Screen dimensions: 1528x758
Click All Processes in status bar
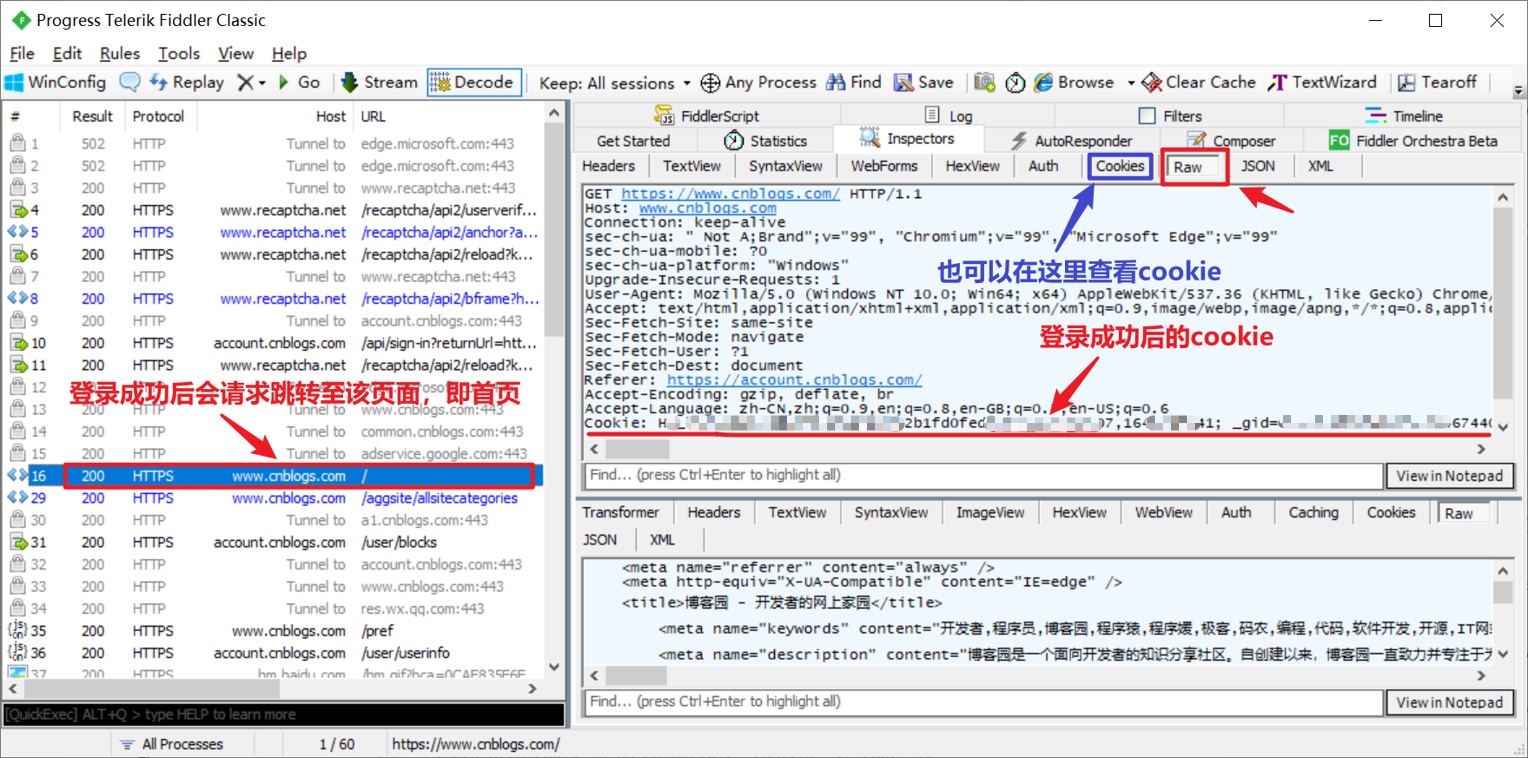point(172,744)
